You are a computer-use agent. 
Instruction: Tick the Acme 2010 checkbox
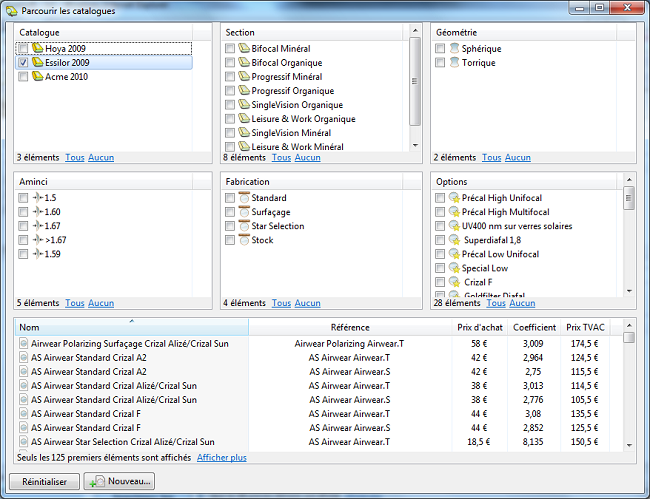[x=23, y=77]
